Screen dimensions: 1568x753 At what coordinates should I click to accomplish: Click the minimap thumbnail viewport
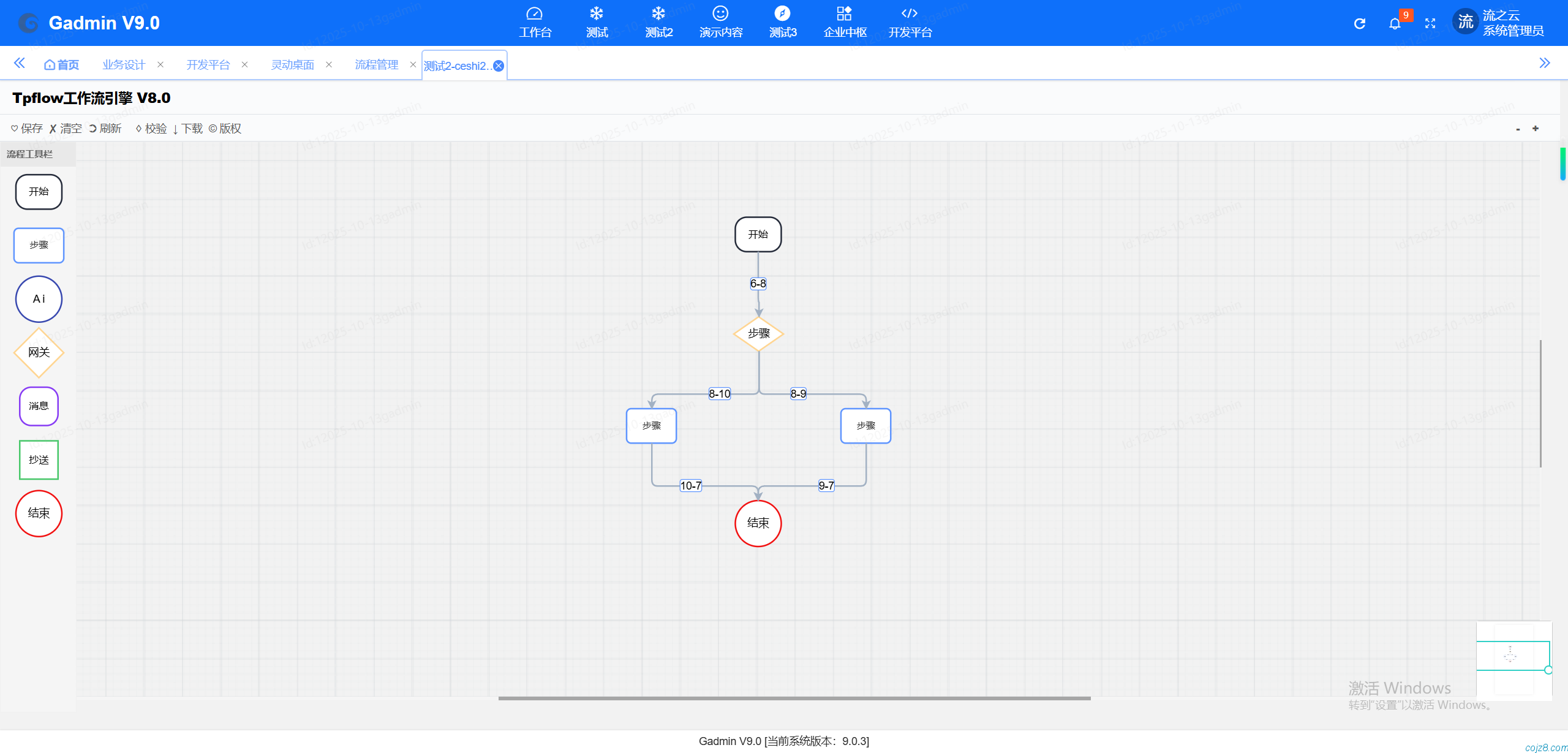pyautogui.click(x=1513, y=656)
